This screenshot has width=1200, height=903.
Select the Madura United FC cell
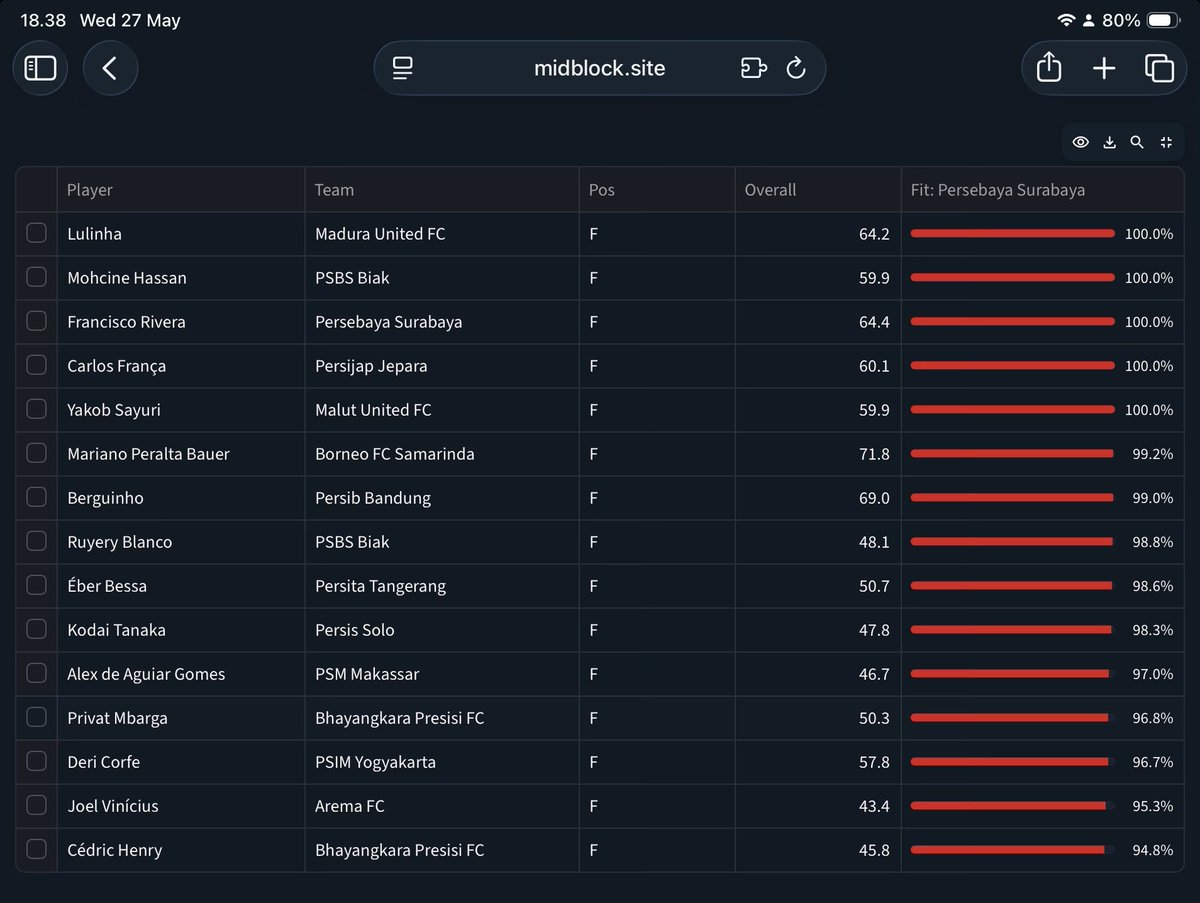point(442,234)
